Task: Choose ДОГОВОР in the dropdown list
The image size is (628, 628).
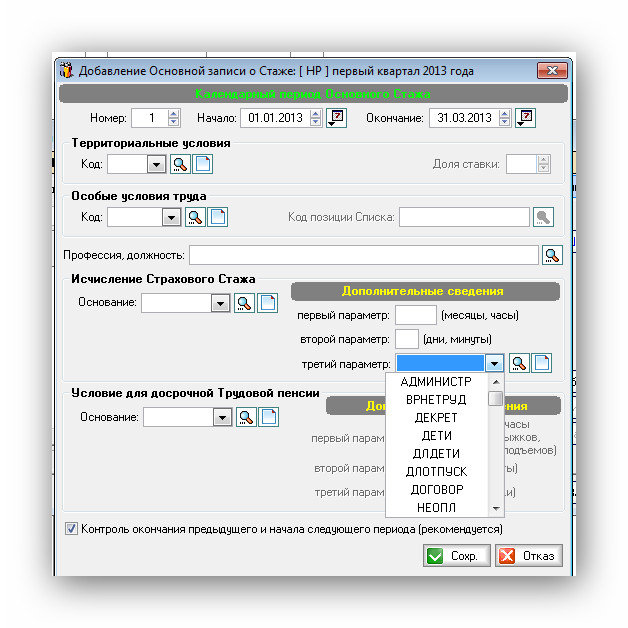Action: click(x=435, y=489)
